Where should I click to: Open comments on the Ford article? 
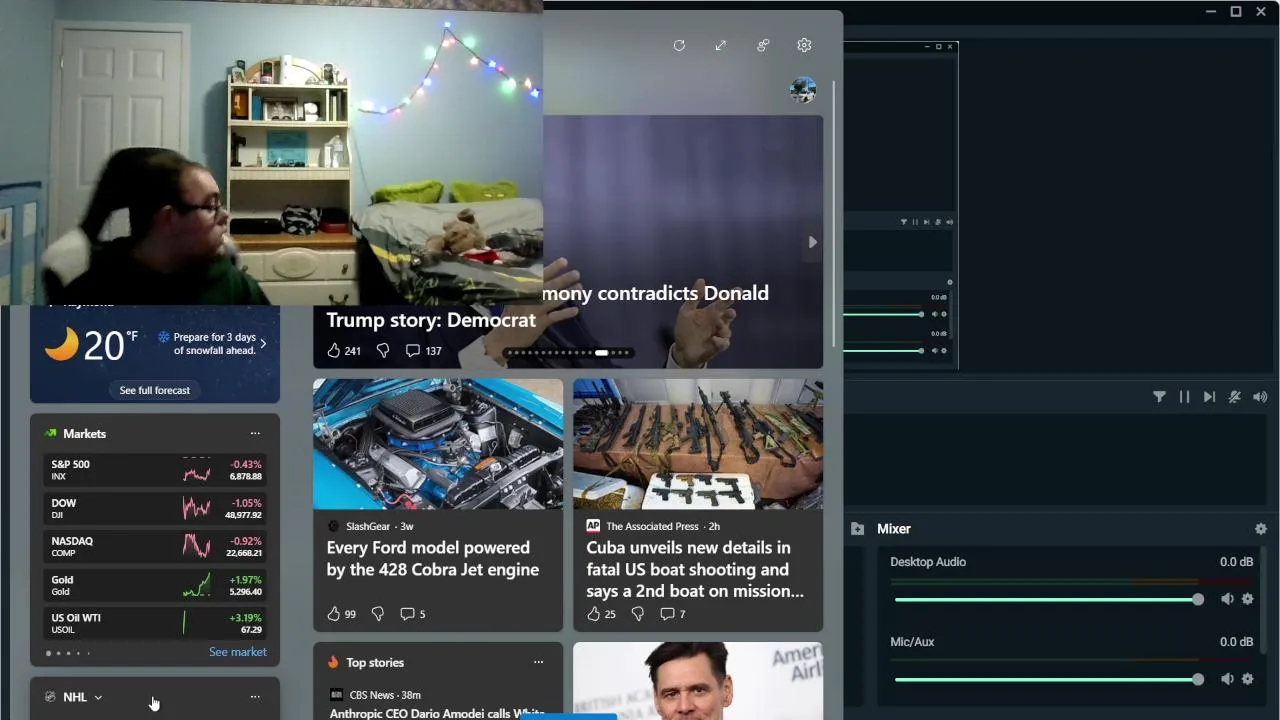coord(412,614)
